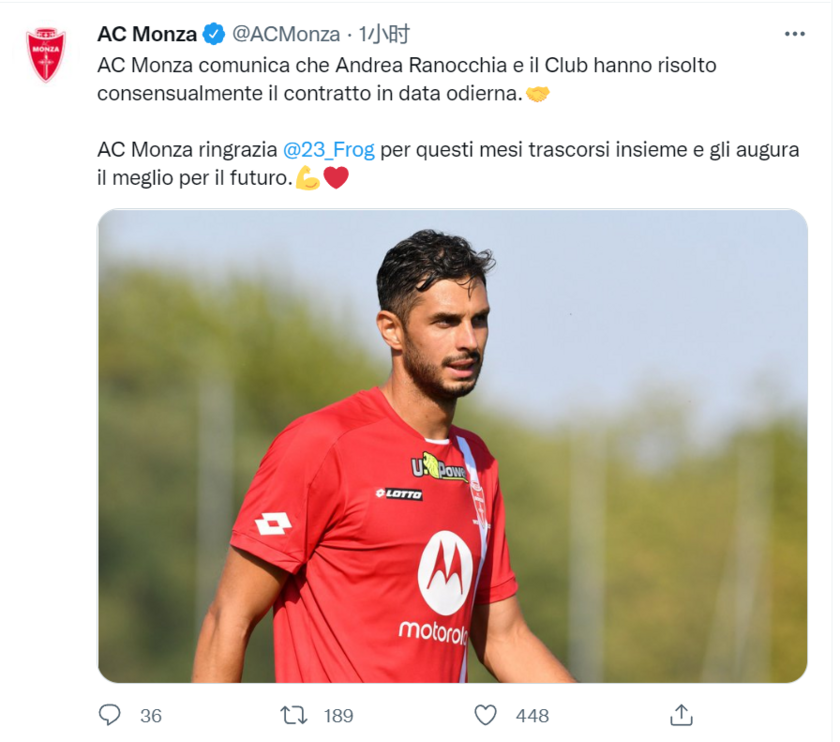This screenshot has width=840, height=742.
Task: Click the blue verified badge
Action: 214,34
